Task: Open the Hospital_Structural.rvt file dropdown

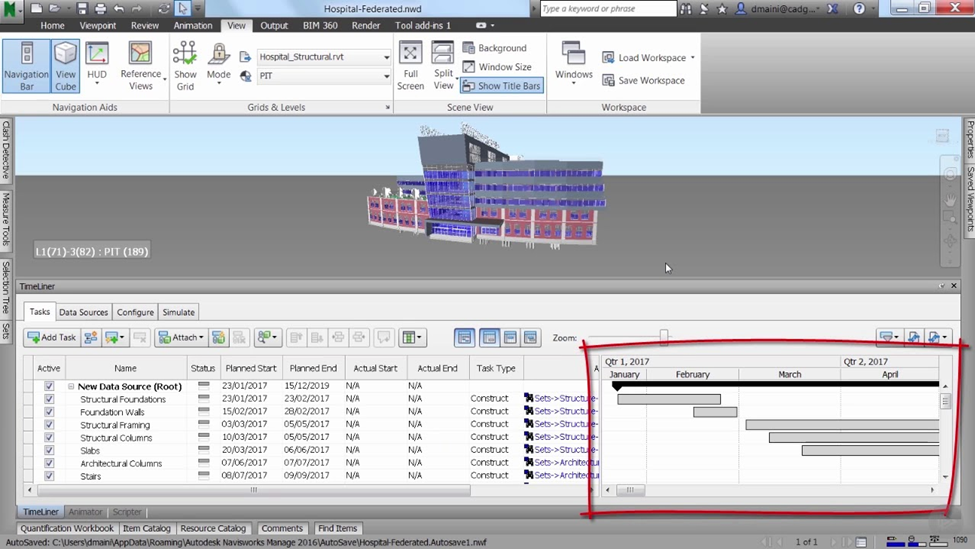Action: [x=386, y=57]
